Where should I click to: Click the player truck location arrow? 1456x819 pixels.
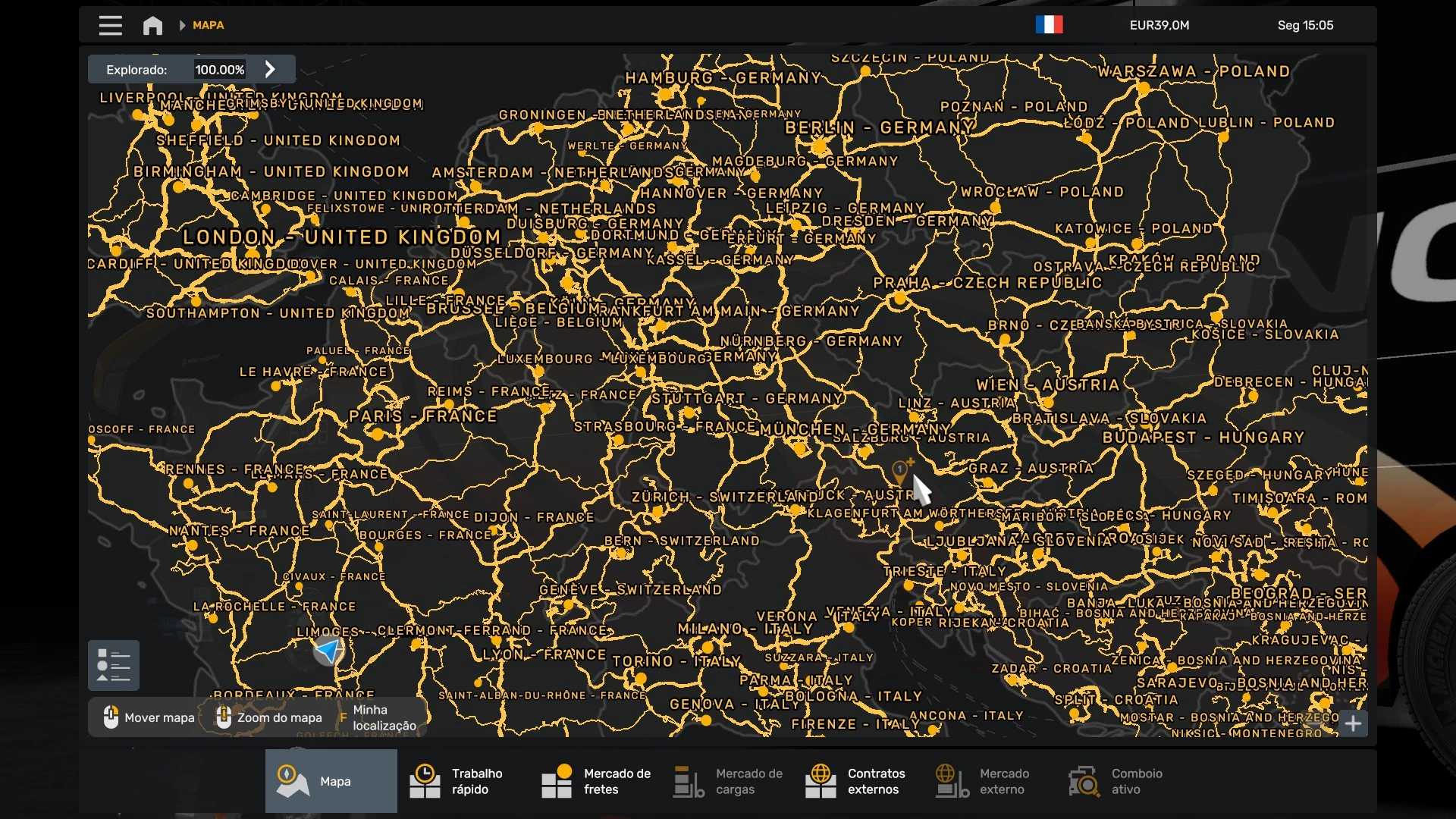328,650
